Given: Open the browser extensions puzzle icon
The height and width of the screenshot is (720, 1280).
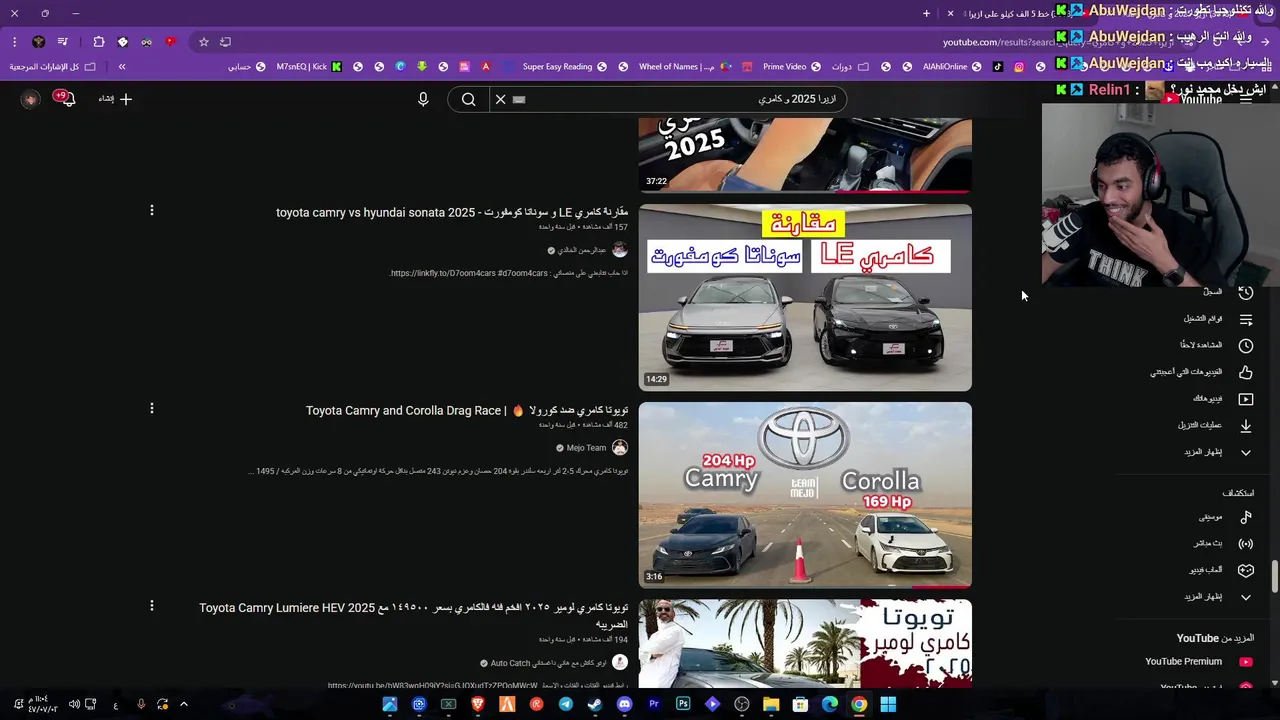Looking at the screenshot, I should point(98,42).
